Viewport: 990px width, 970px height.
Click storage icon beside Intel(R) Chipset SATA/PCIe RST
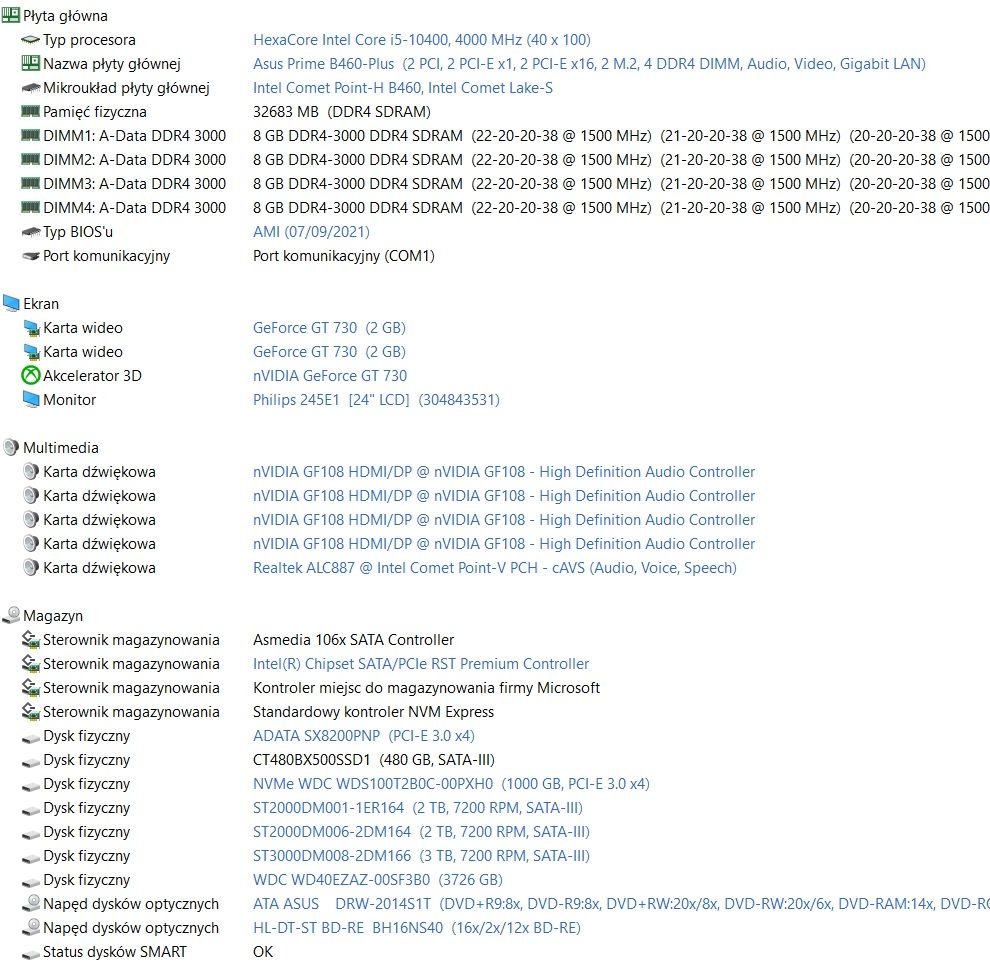[x=30, y=664]
